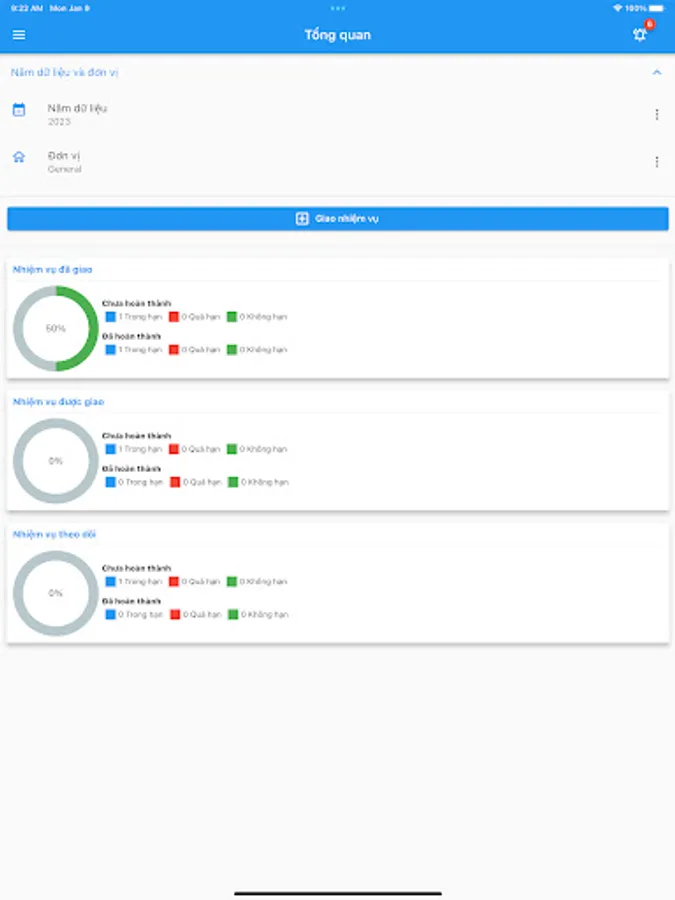Click Chưa hoàn thành heading in Nhiệm vụ được giao
Screen dimensions: 675x900
pos(137,436)
